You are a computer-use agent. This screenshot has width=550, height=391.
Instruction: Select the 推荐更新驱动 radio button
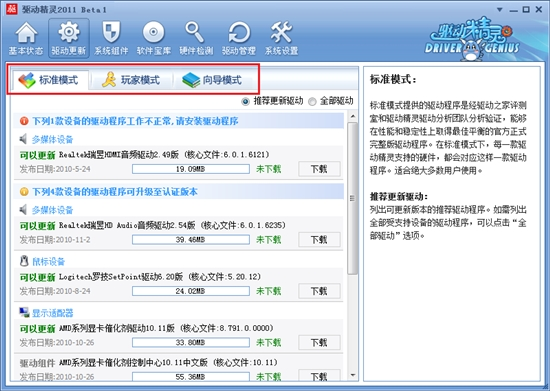(x=245, y=102)
